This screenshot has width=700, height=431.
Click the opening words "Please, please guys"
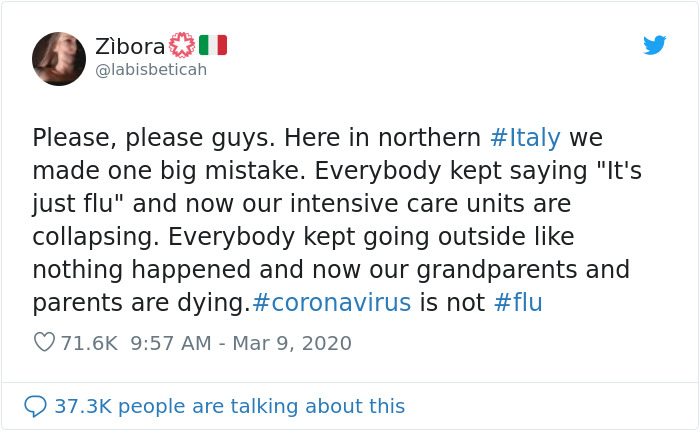(150, 138)
